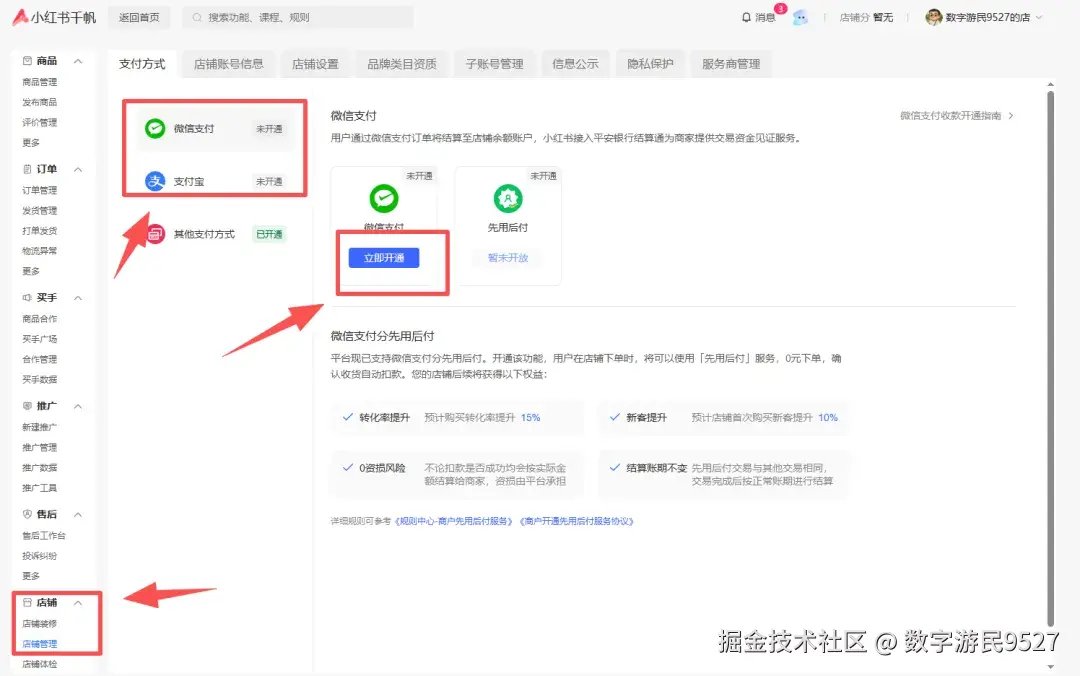Select the 微信支付 green icon in payment list
The height and width of the screenshot is (676, 1080).
tap(153, 128)
